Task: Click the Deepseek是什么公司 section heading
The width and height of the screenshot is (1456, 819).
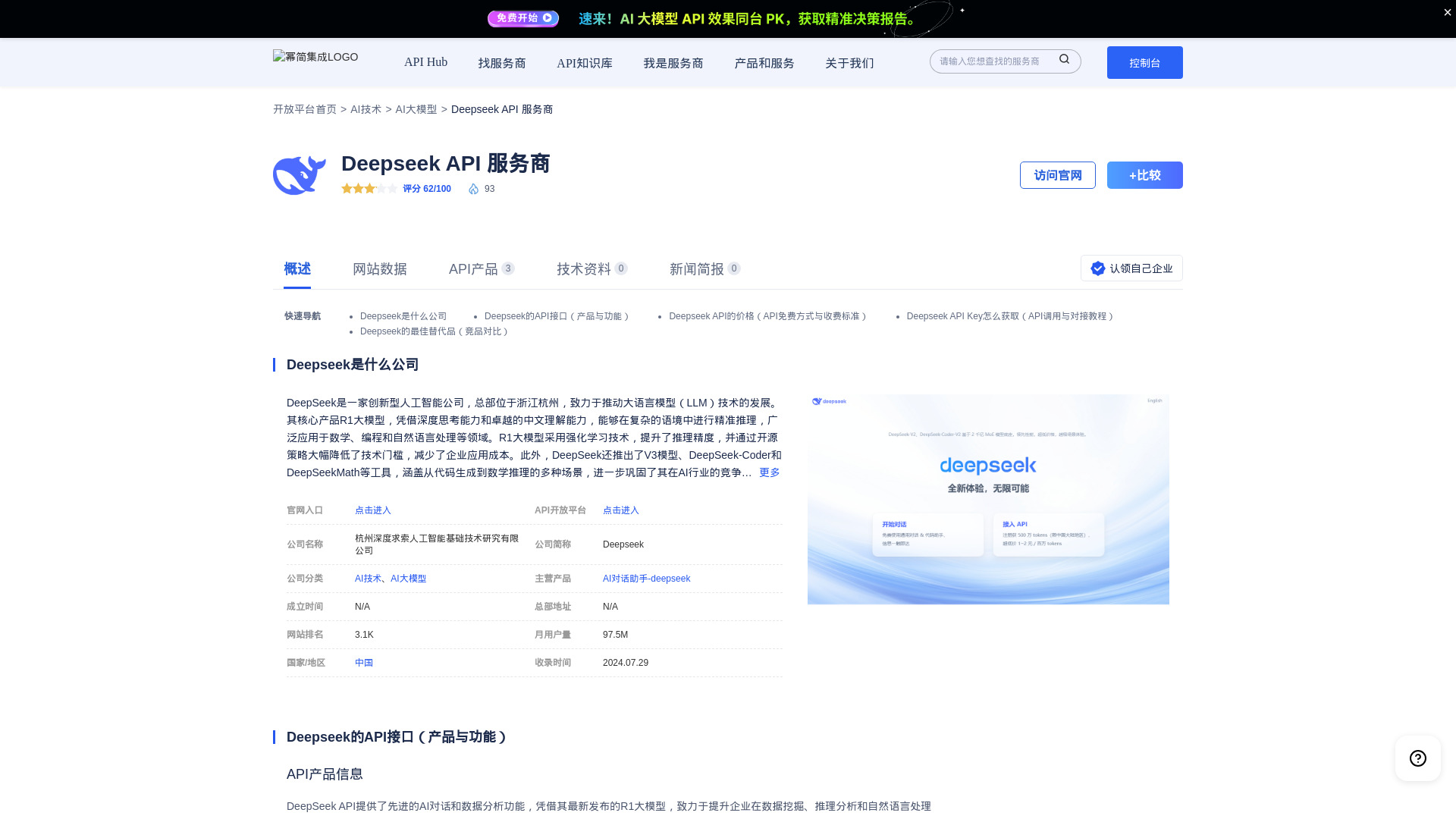Action: click(353, 365)
